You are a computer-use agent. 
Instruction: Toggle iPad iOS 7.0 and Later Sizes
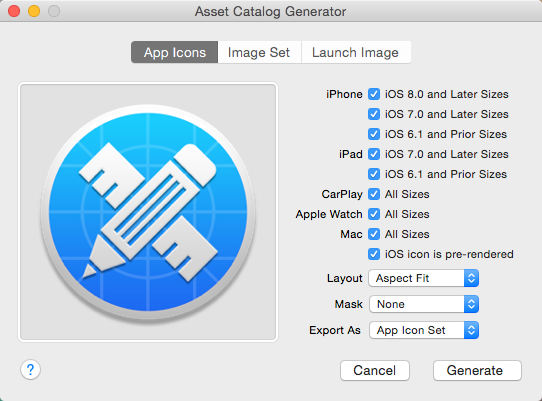click(374, 154)
